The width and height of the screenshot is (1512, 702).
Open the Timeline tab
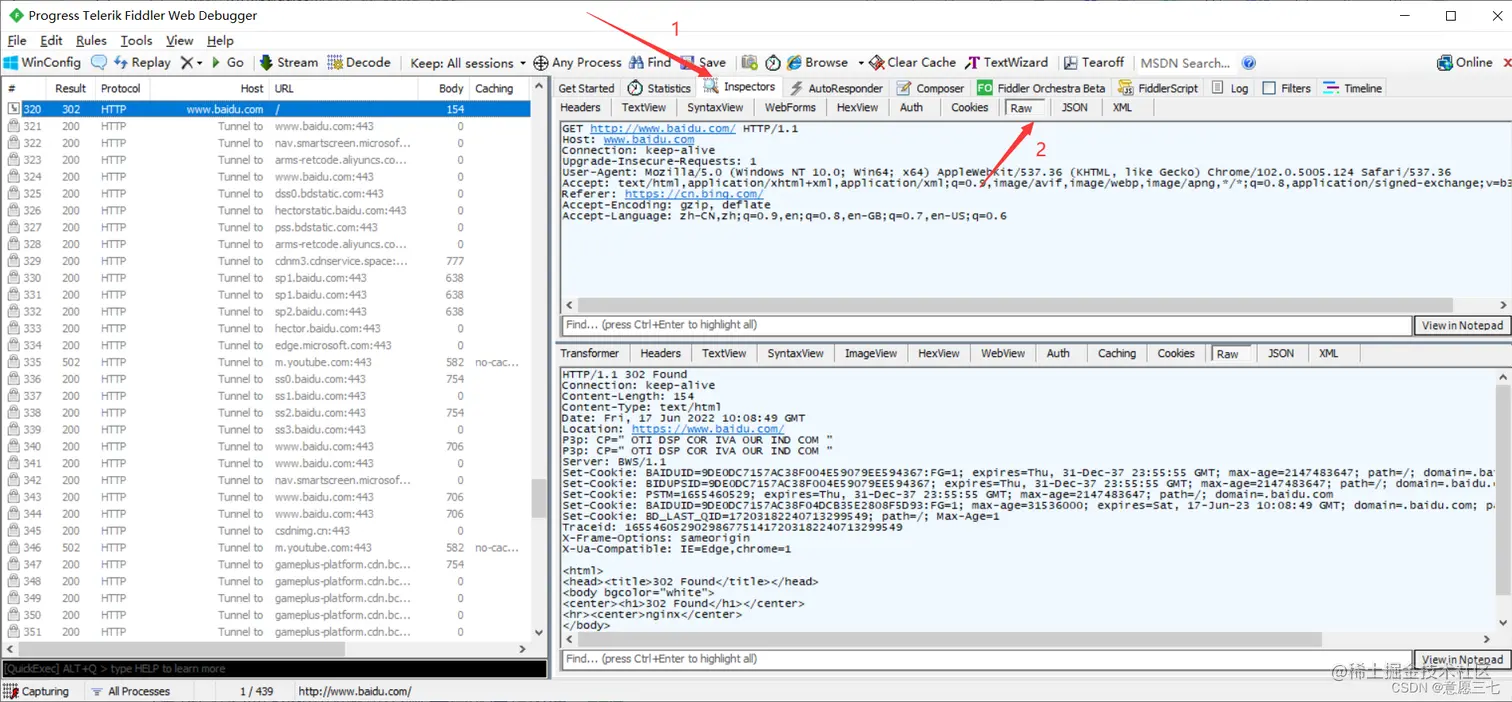click(1352, 88)
